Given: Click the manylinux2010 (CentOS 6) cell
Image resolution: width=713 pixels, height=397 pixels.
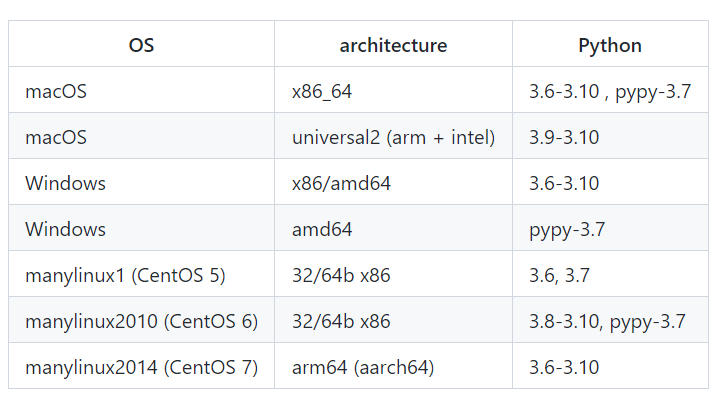Looking at the screenshot, I should coord(141,320).
